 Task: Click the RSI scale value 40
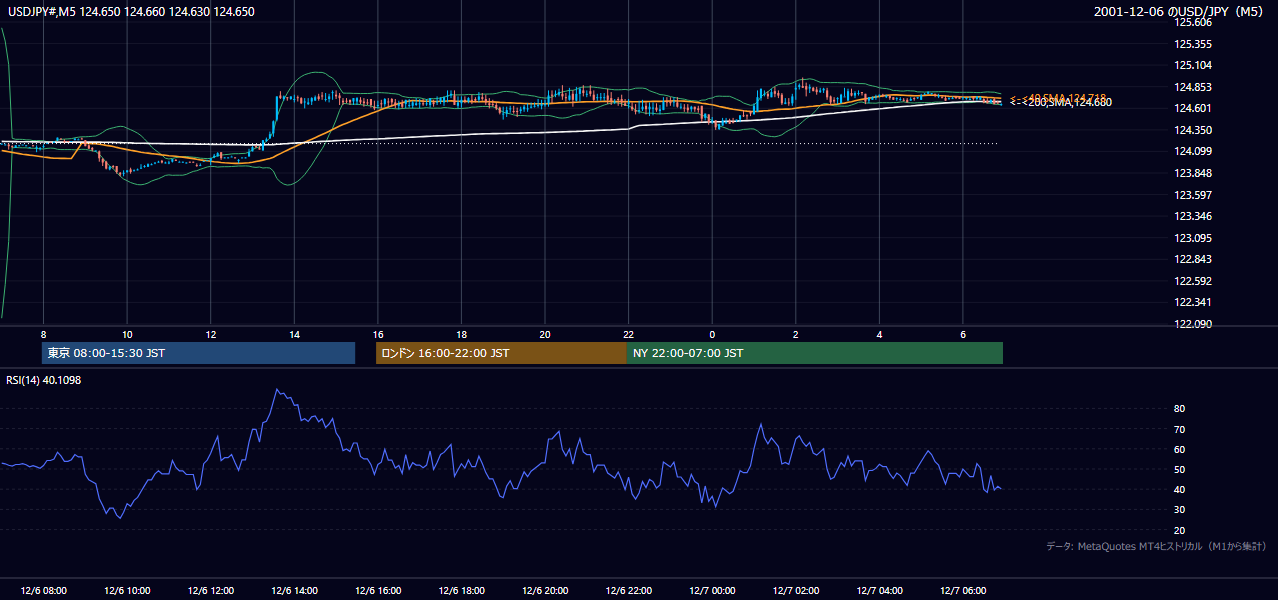click(1179, 489)
